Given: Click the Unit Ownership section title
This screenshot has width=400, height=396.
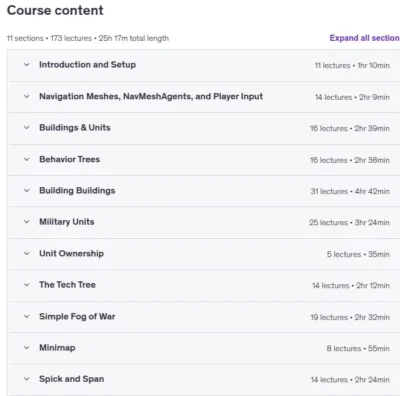Looking at the screenshot, I should [x=71, y=253].
